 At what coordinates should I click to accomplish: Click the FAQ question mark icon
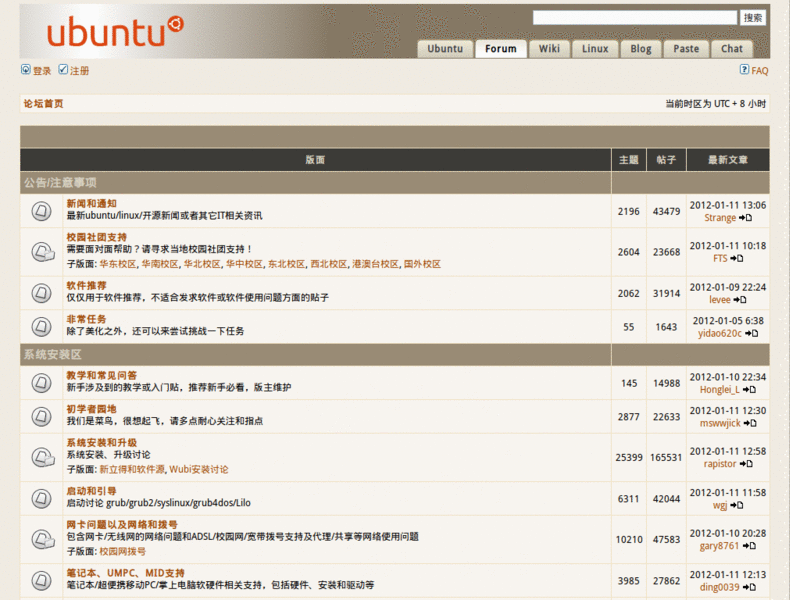[744, 69]
